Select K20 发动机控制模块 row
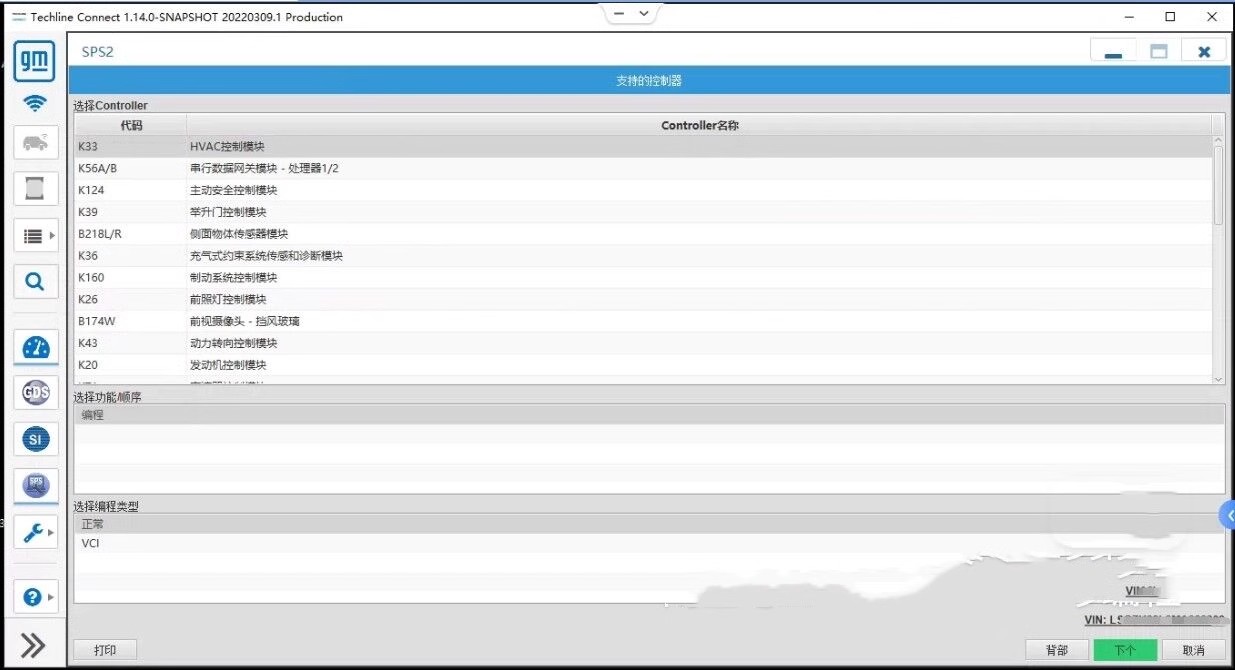1235x670 pixels. pyautogui.click(x=643, y=365)
